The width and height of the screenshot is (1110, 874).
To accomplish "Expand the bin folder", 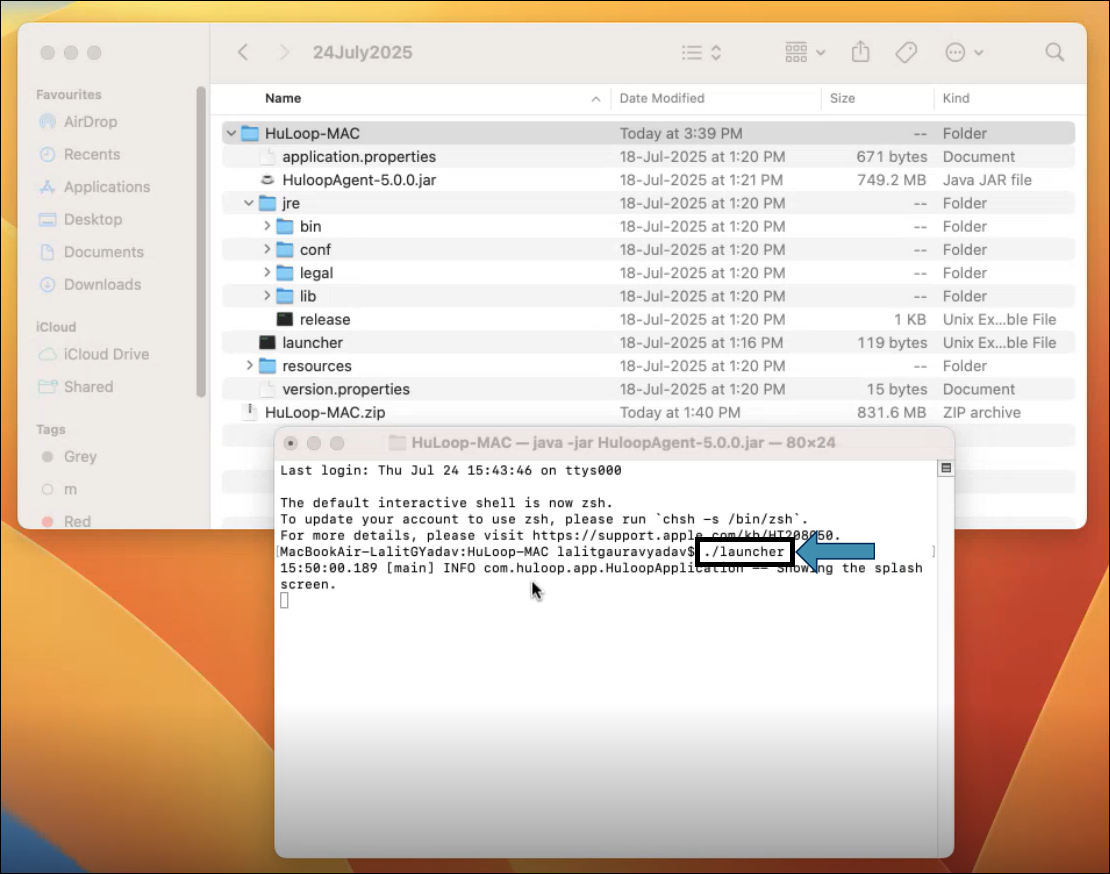I will click(267, 227).
